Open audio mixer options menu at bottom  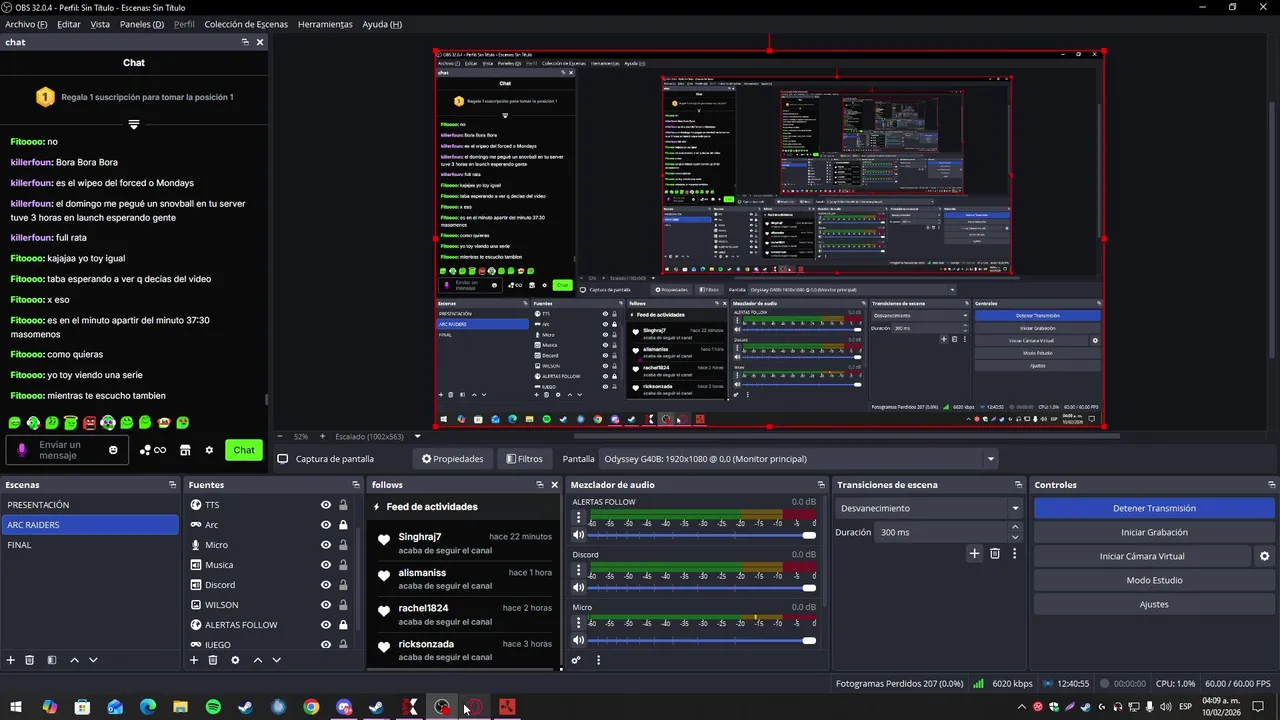pyautogui.click(x=598, y=660)
